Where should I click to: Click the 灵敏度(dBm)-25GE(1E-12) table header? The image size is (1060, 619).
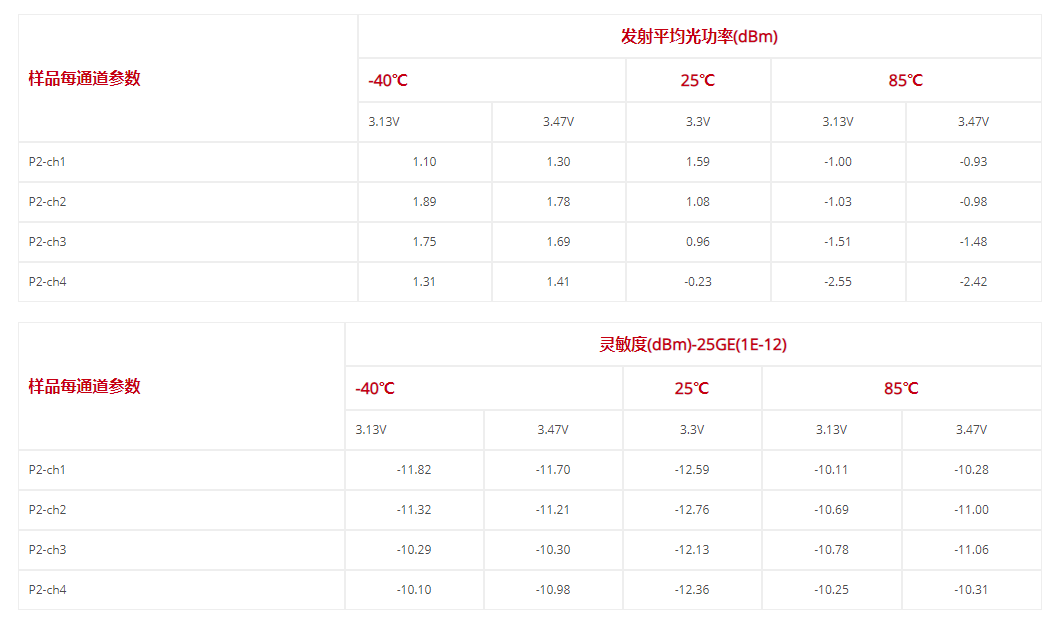click(x=692, y=345)
